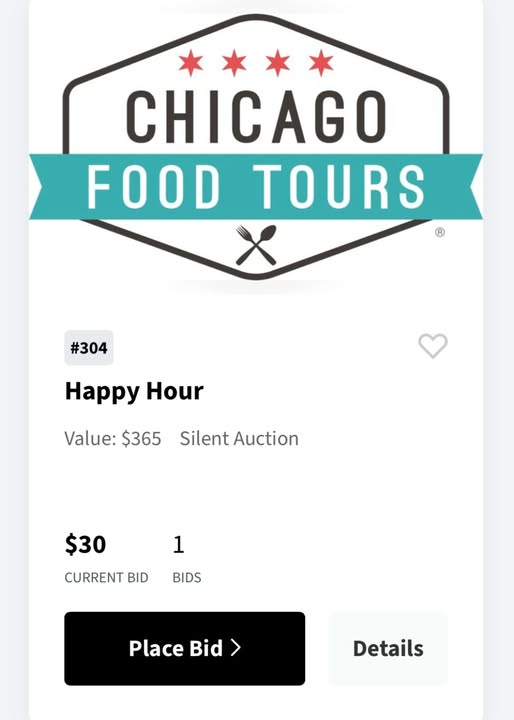Tap the first red star in the logo
This screenshot has height=720, width=514.
[x=191, y=63]
